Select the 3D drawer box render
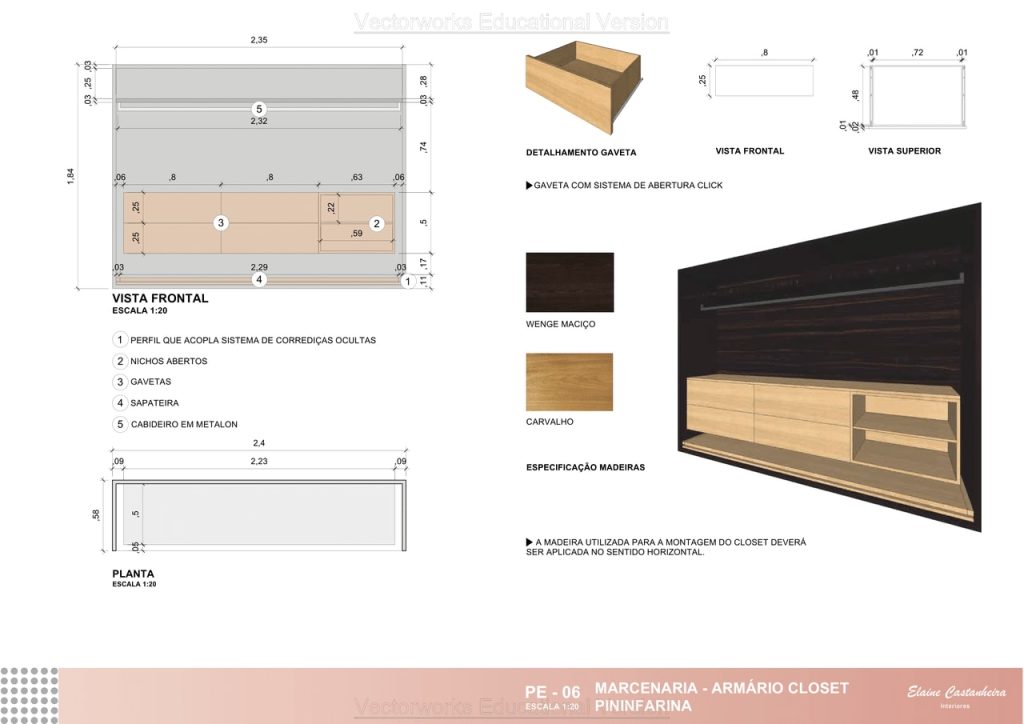1024x724 pixels. point(583,86)
